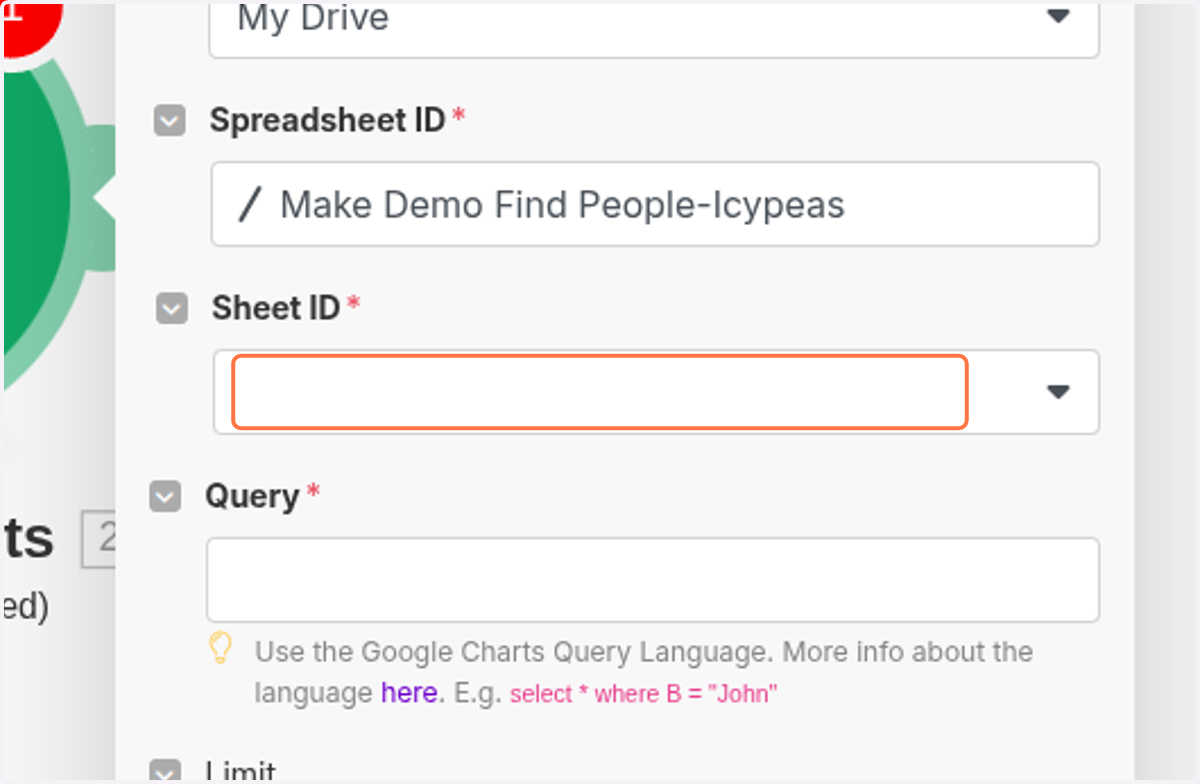
Task: Click the select * where B example code
Action: pos(644,693)
